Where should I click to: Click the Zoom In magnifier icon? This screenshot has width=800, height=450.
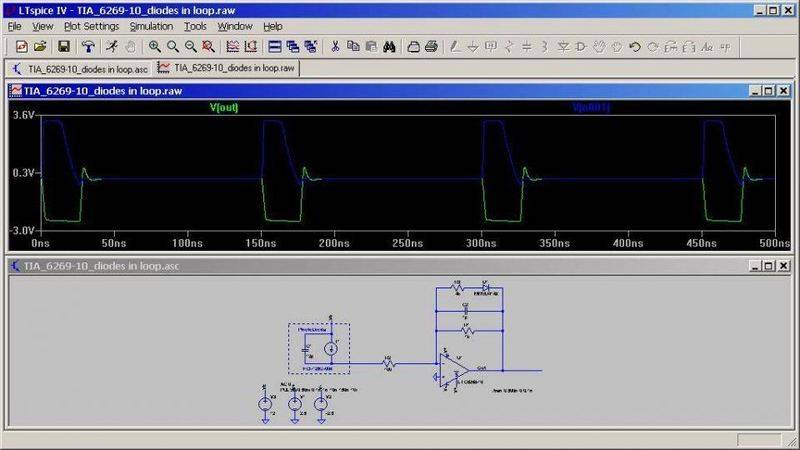[x=155, y=46]
